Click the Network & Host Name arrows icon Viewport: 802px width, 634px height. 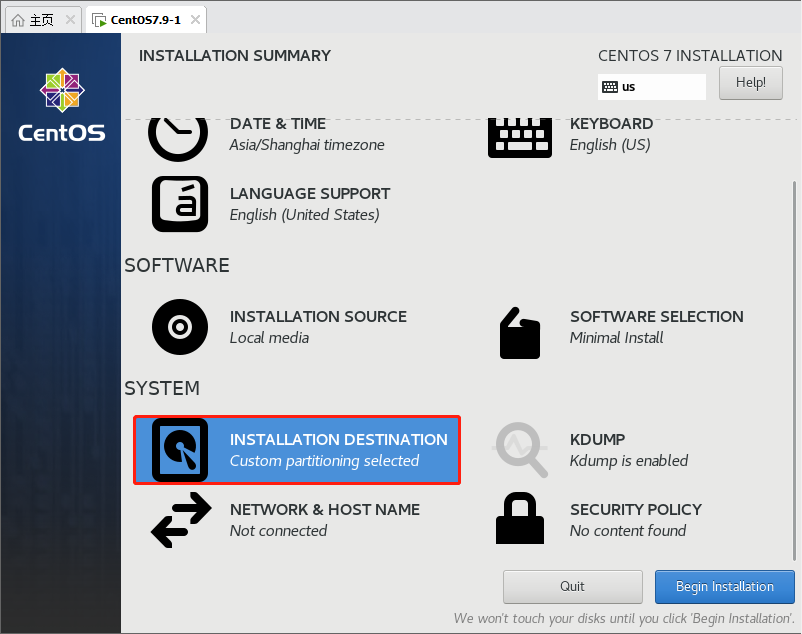180,520
